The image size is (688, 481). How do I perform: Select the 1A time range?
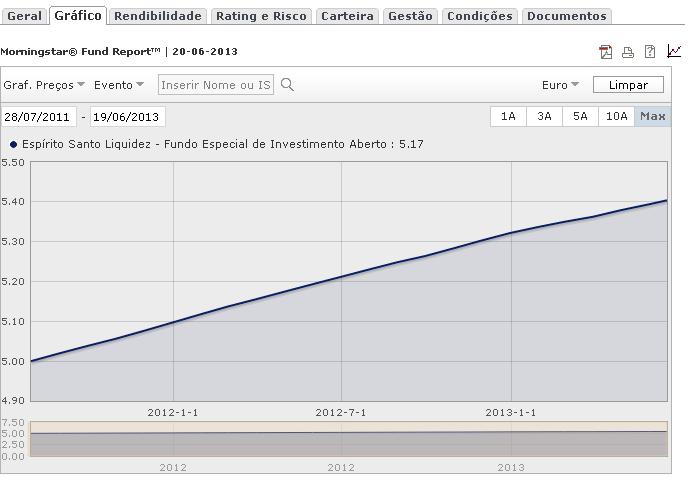508,116
